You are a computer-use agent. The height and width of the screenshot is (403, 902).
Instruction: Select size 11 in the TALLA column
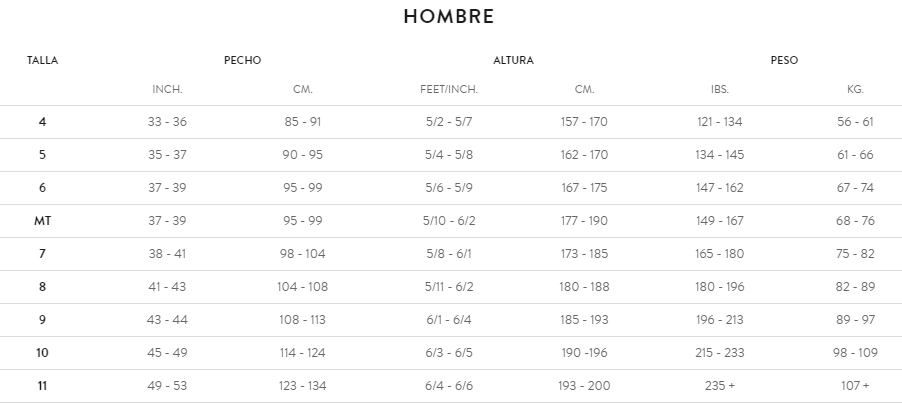point(42,386)
